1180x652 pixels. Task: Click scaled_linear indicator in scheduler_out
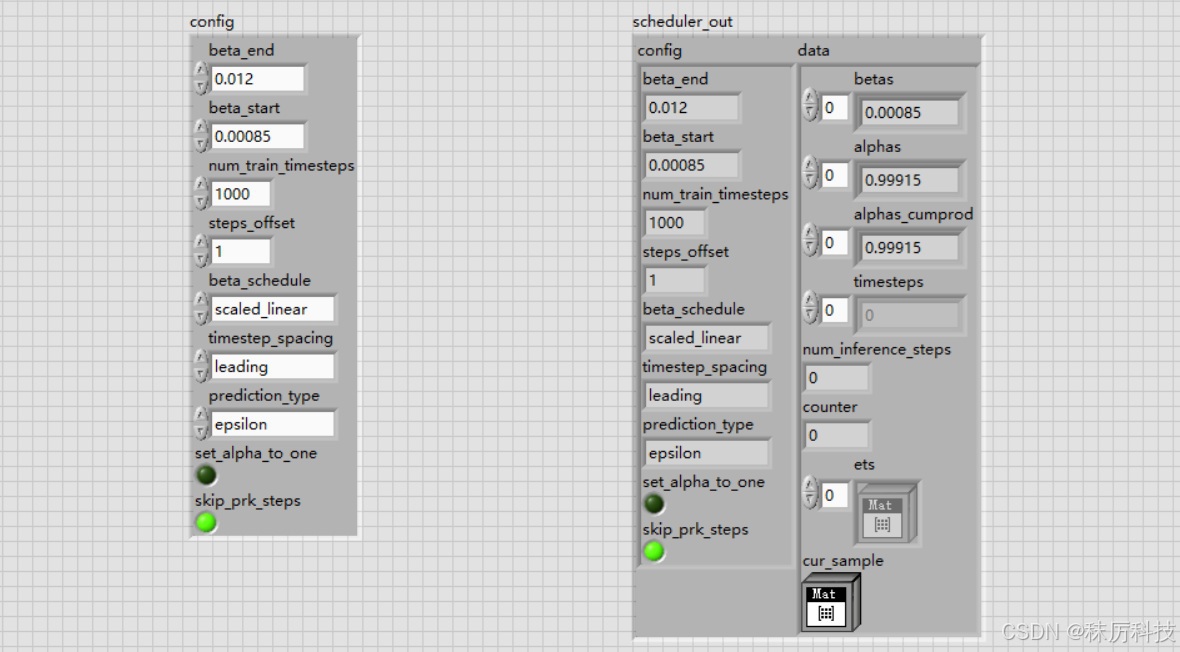pyautogui.click(x=707, y=337)
